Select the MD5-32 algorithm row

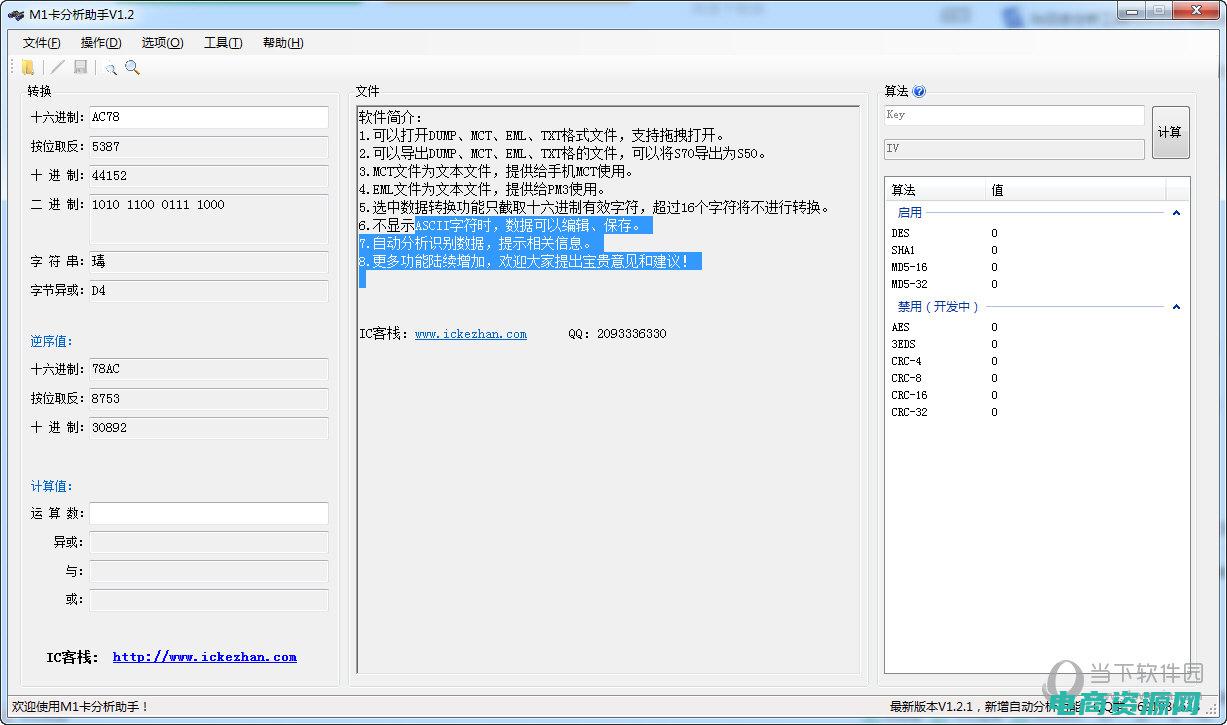tap(909, 284)
